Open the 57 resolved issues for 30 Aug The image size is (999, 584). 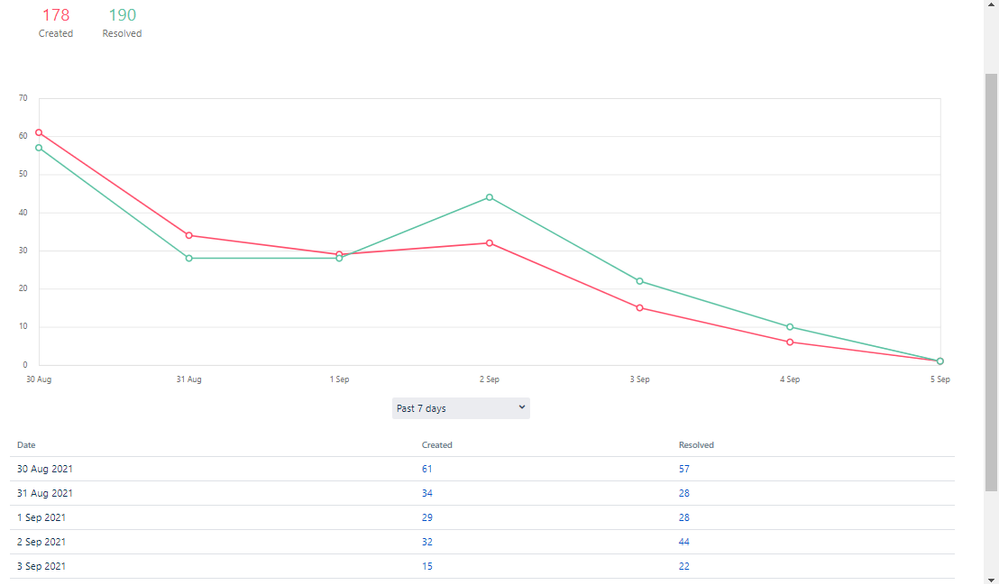[683, 469]
